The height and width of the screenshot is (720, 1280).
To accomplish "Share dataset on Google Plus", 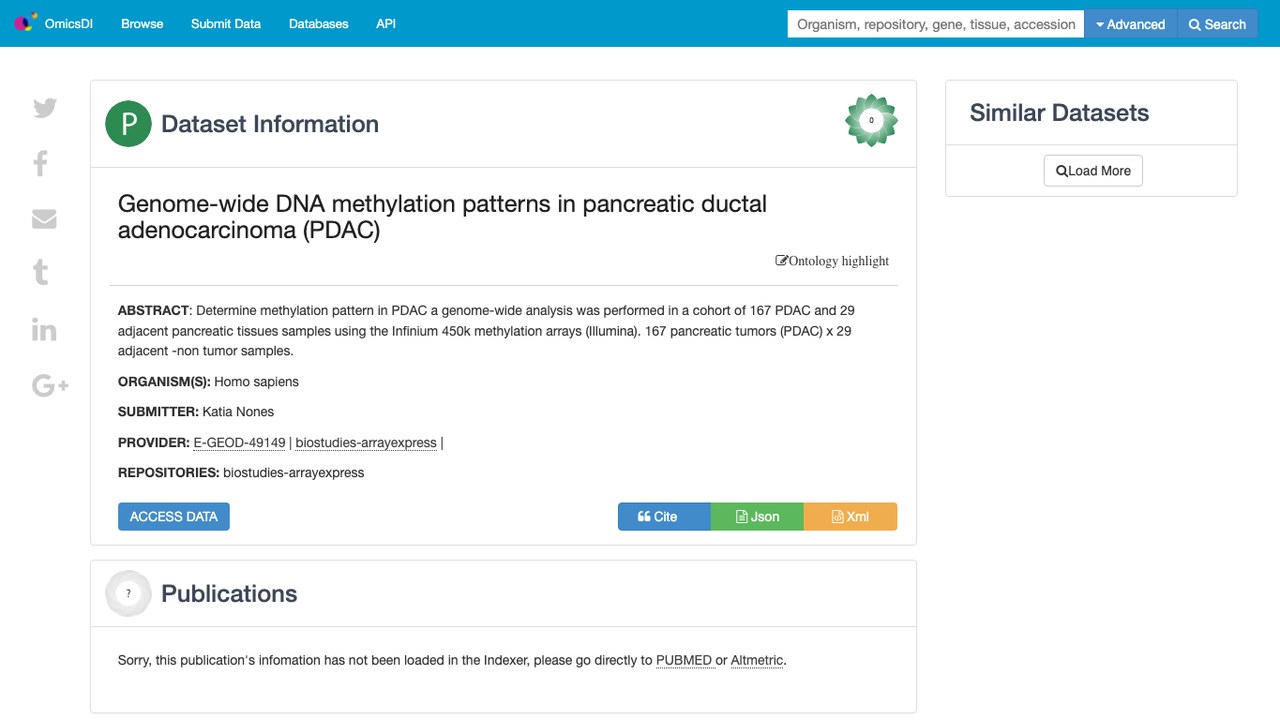I will point(50,385).
